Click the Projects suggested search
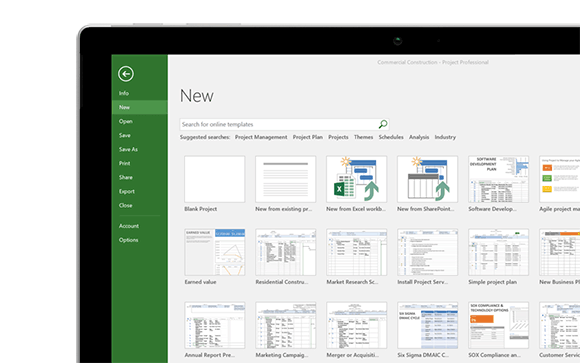This screenshot has height=363, width=580. point(338,137)
